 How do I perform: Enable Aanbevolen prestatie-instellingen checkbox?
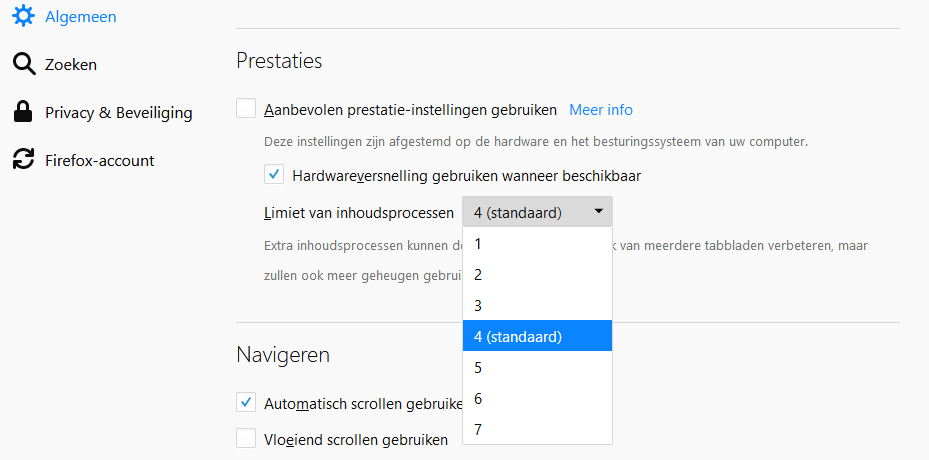point(246,109)
